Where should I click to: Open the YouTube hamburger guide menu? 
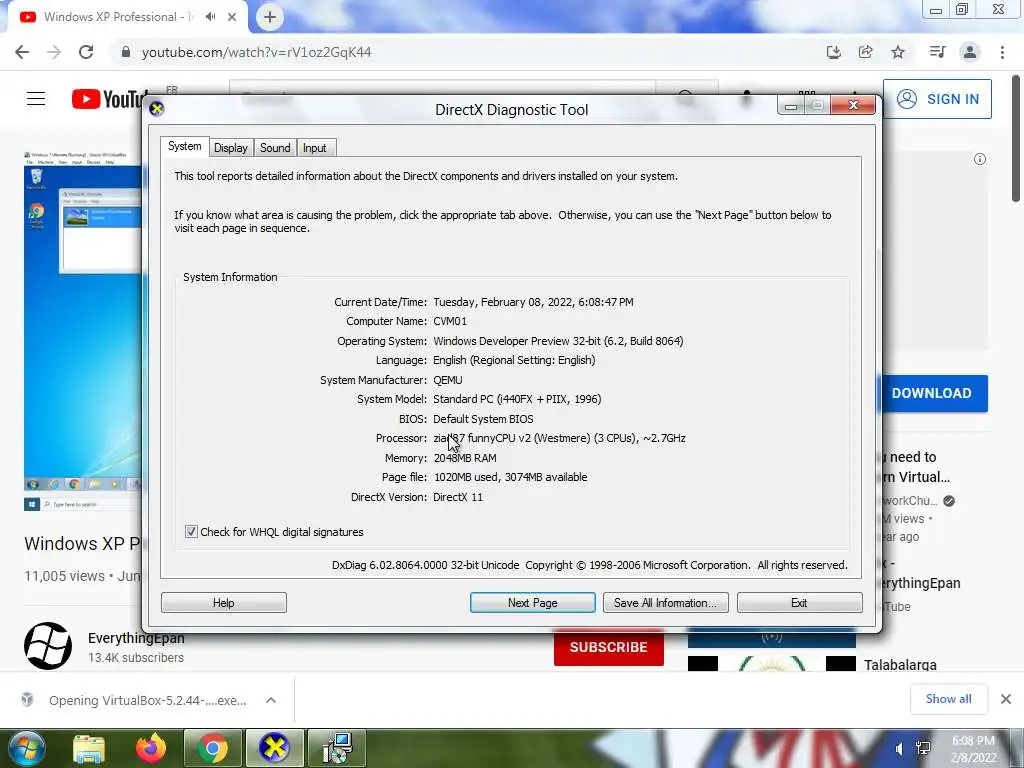click(x=36, y=99)
